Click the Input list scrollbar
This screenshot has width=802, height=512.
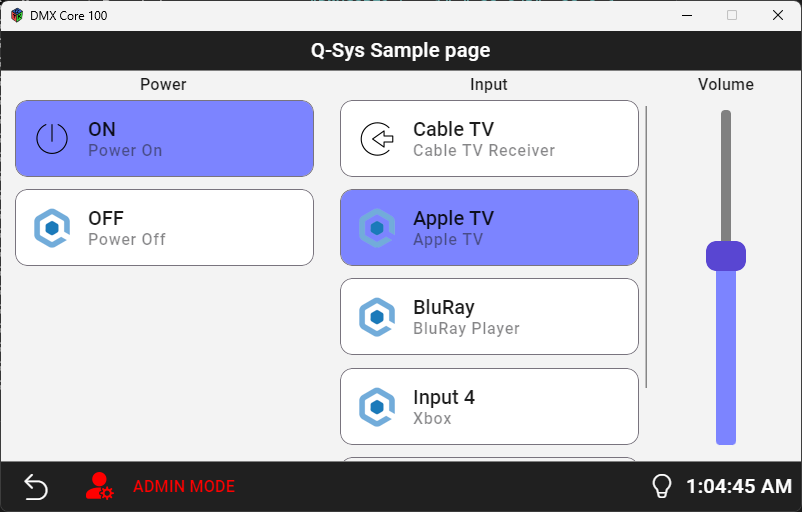tap(647, 246)
